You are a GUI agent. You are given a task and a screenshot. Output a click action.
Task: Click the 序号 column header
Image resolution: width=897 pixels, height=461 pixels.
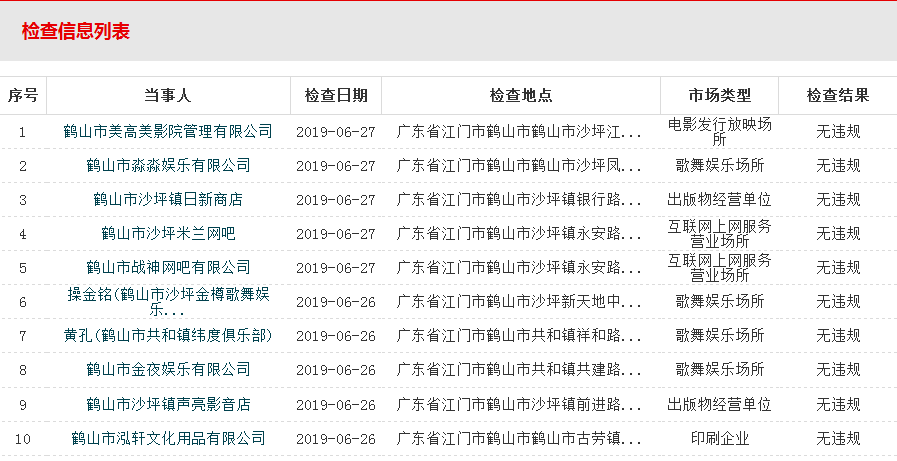click(23, 96)
